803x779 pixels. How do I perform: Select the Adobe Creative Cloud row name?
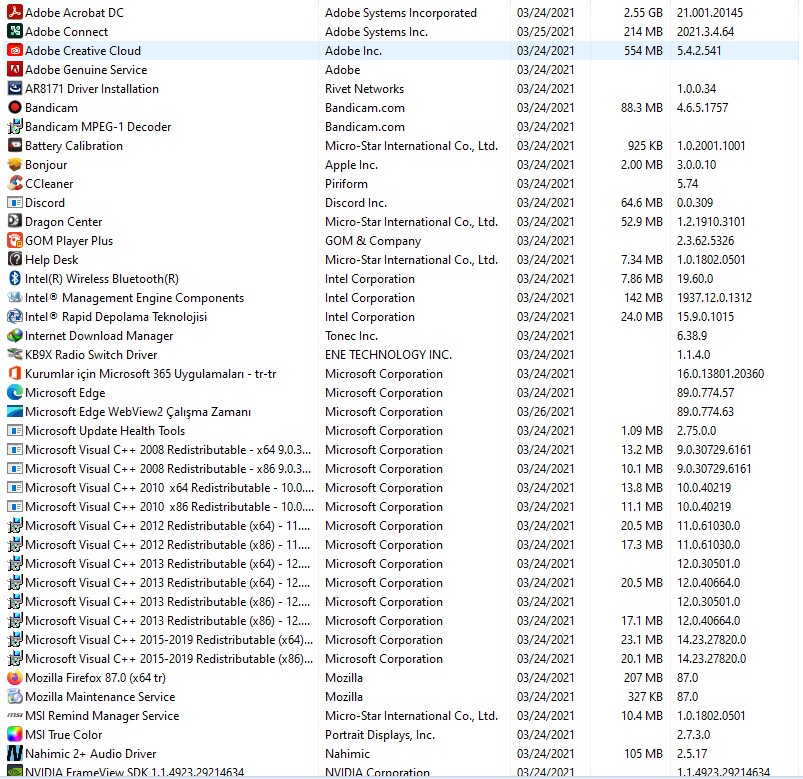click(83, 51)
